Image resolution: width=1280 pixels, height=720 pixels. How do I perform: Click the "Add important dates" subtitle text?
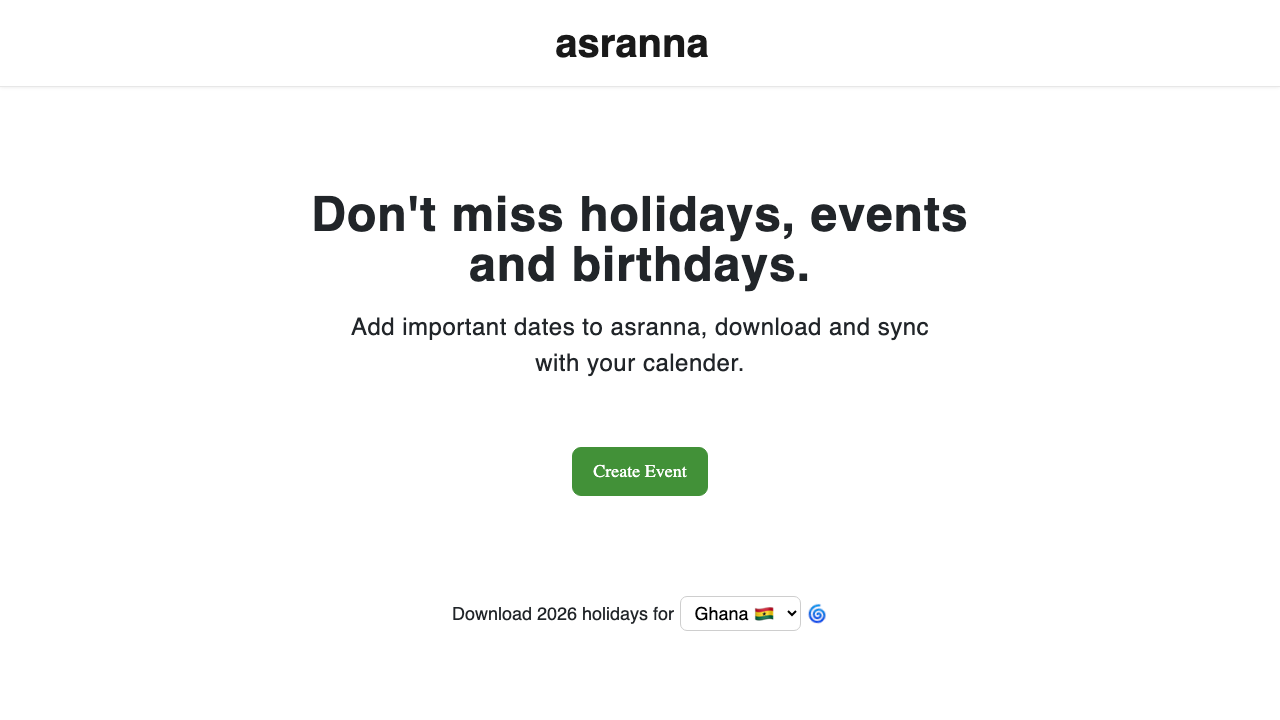tap(639, 327)
